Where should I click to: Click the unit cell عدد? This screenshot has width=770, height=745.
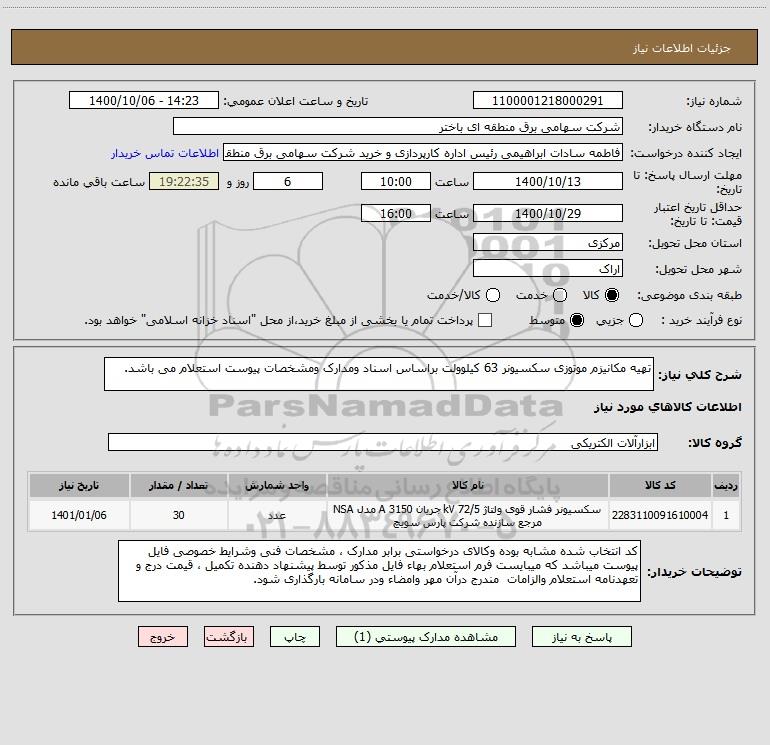click(x=277, y=515)
